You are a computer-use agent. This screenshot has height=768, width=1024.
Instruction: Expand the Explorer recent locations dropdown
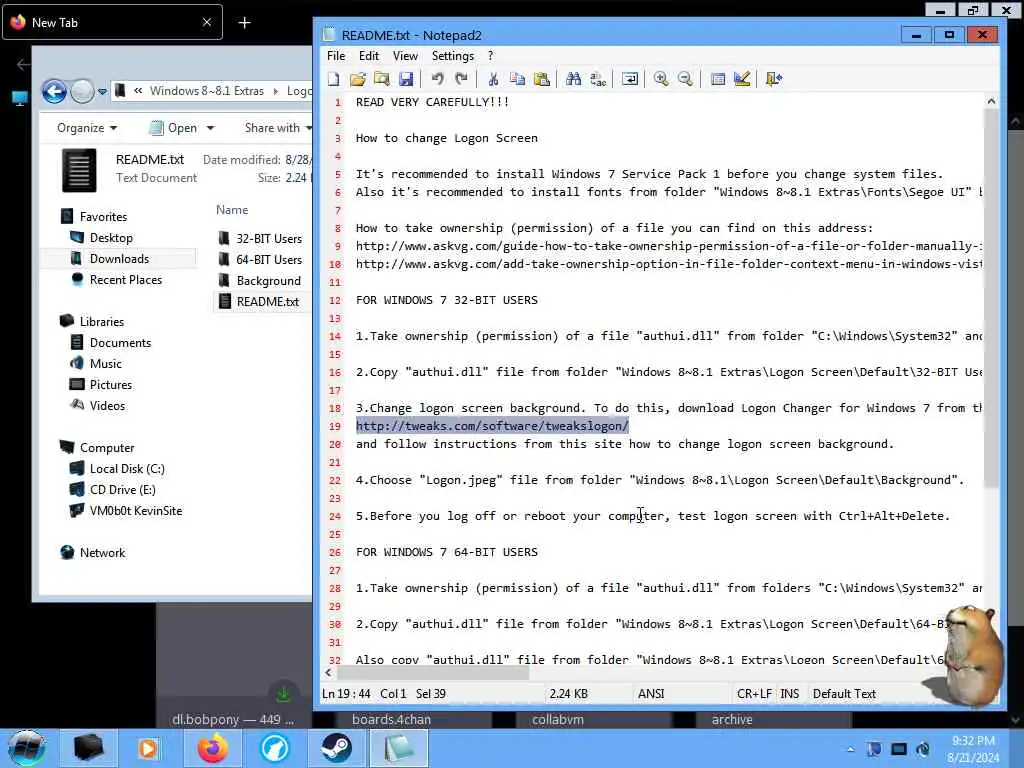coord(102,92)
